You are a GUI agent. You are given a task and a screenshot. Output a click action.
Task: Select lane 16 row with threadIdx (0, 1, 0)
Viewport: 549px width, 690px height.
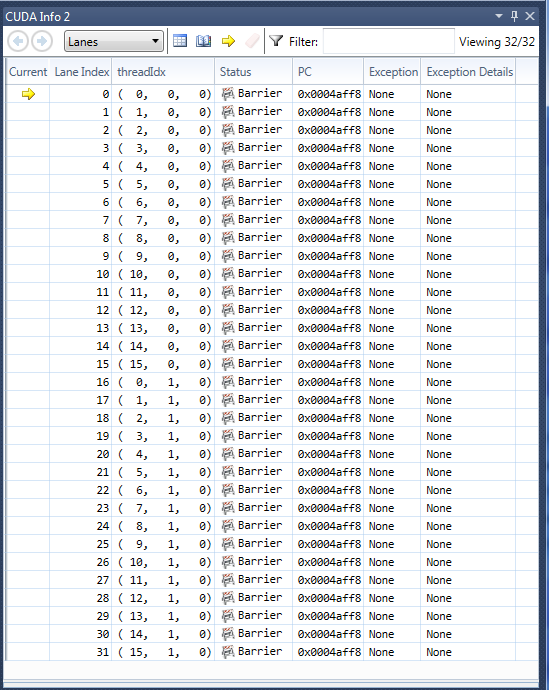point(272,382)
